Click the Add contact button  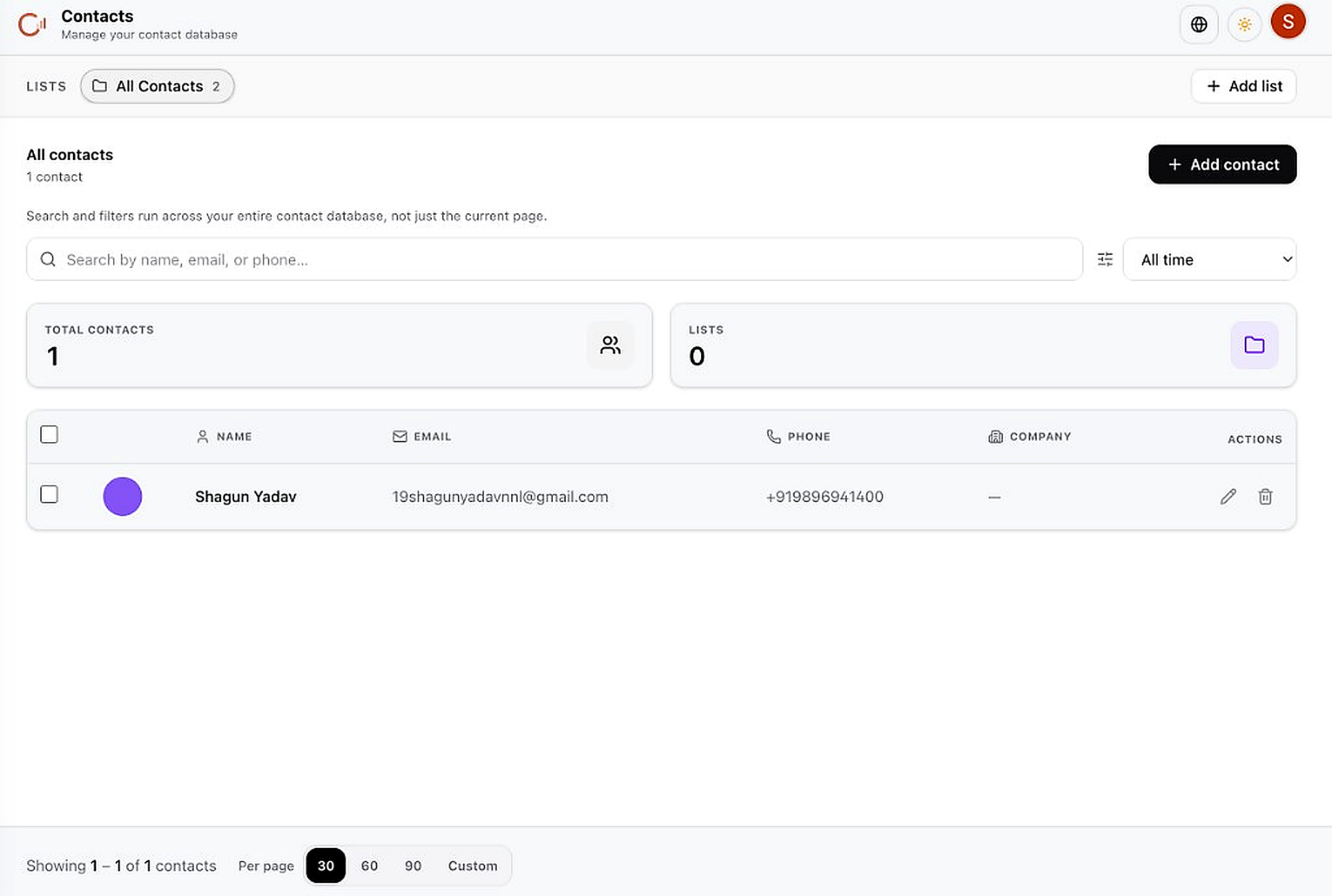click(x=1222, y=165)
